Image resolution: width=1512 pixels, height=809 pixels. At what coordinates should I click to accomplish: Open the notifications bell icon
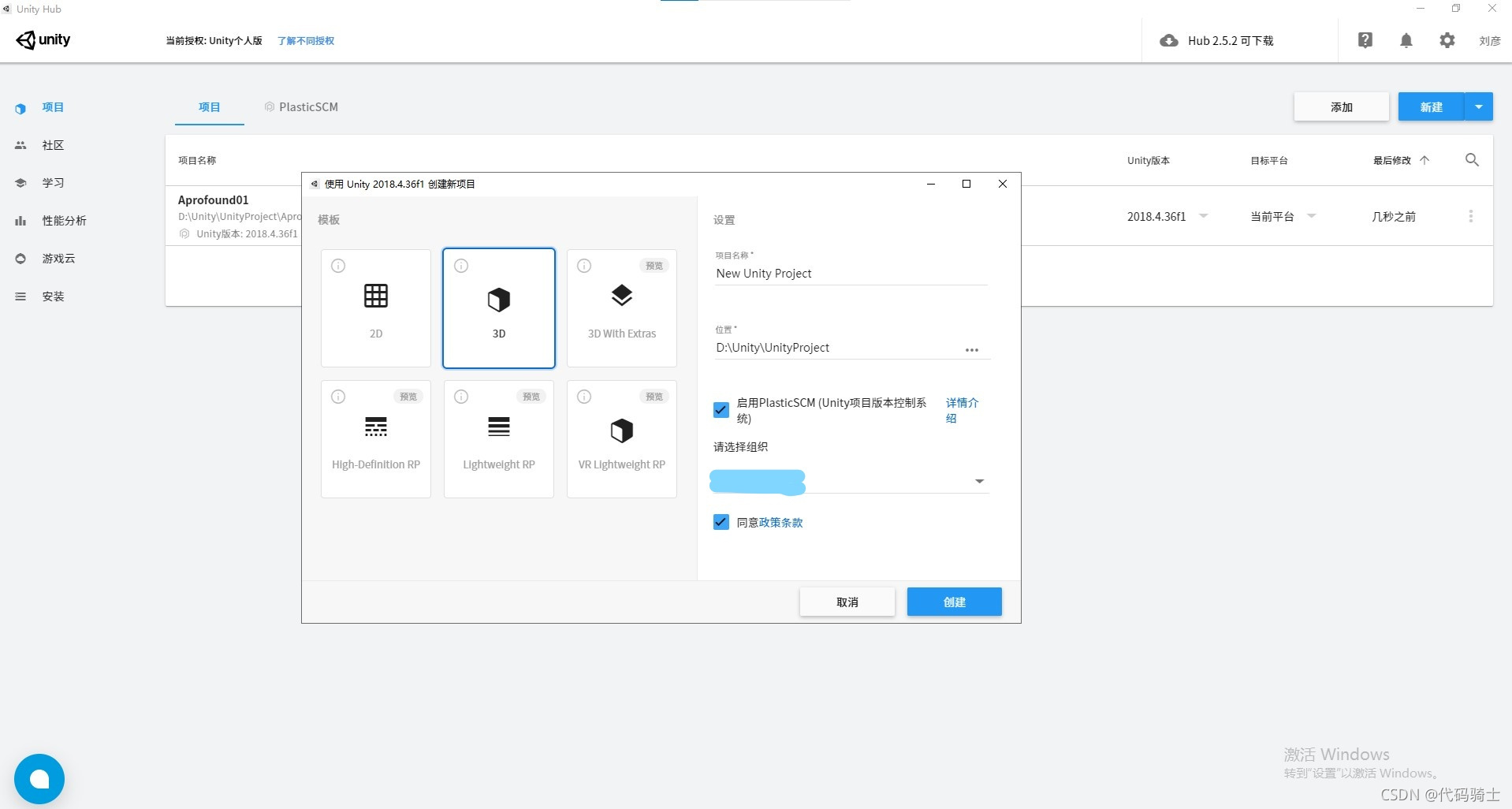click(x=1406, y=40)
